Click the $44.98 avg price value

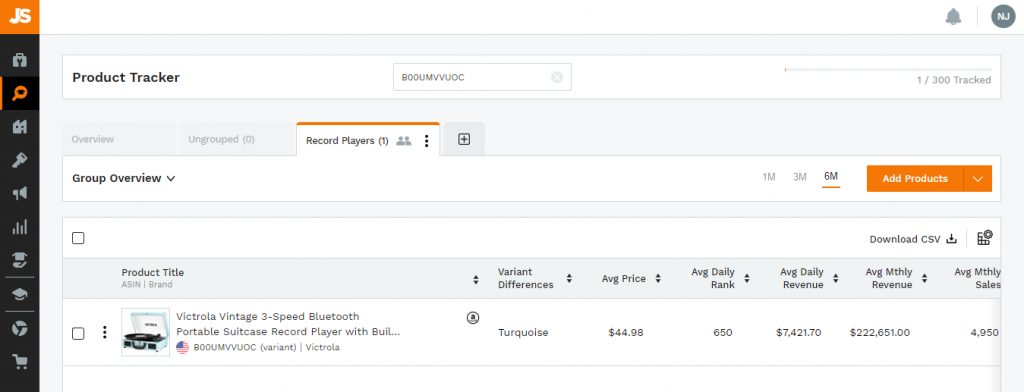(626, 333)
